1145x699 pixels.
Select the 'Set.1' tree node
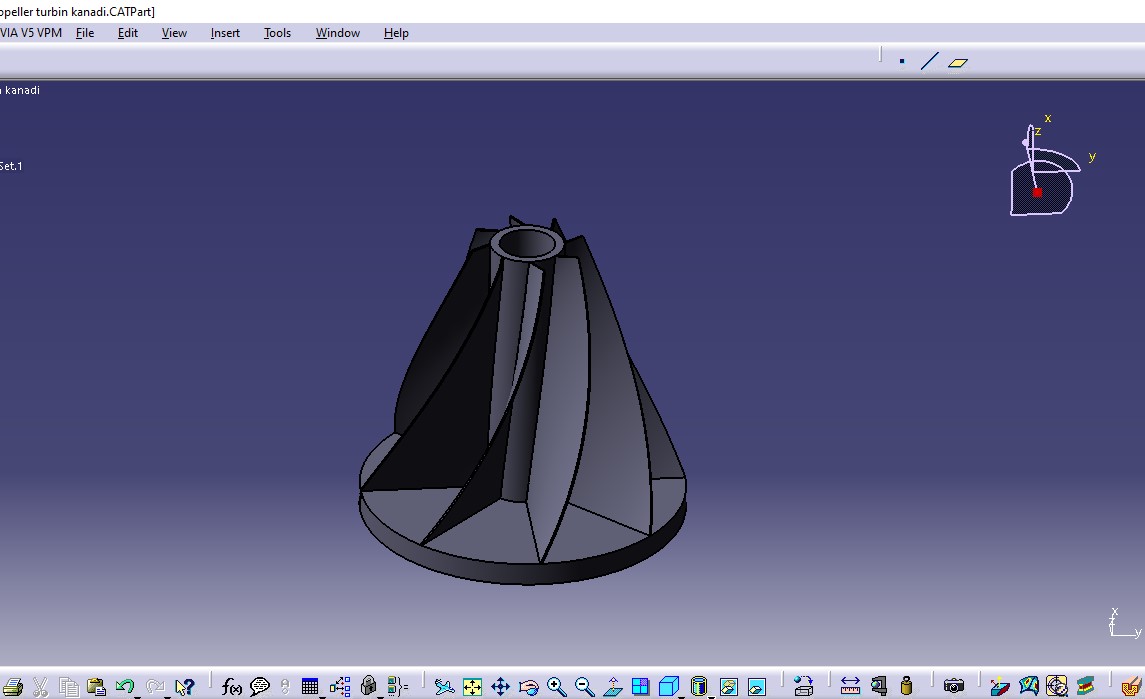point(11,166)
